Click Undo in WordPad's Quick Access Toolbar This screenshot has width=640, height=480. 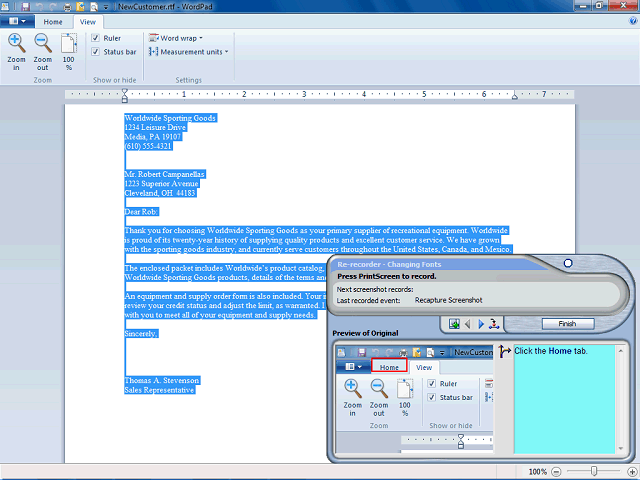point(40,7)
